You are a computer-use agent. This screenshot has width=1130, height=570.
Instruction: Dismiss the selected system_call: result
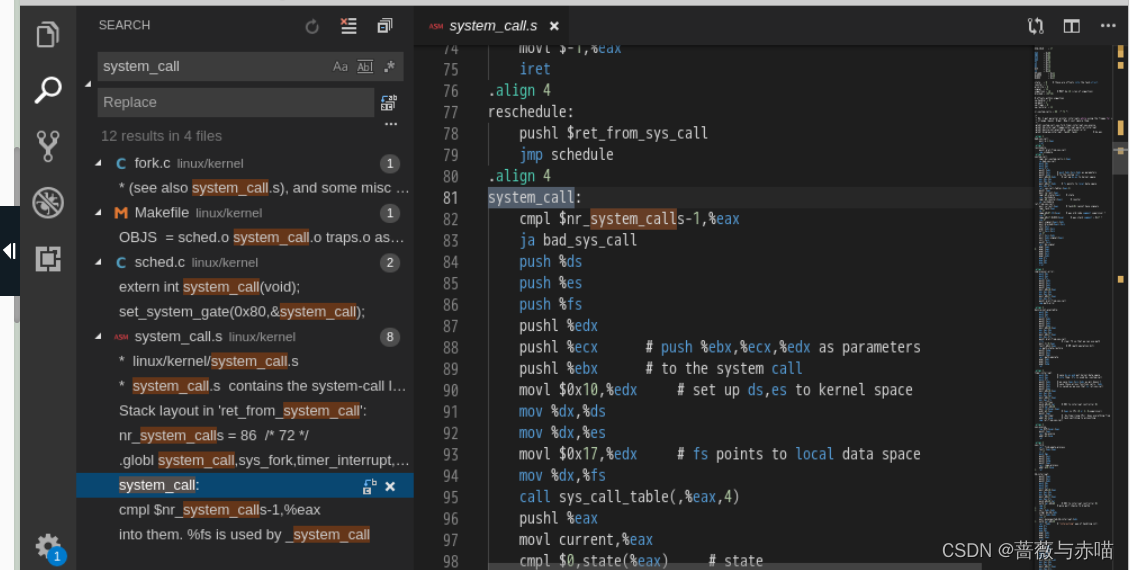tap(390, 486)
